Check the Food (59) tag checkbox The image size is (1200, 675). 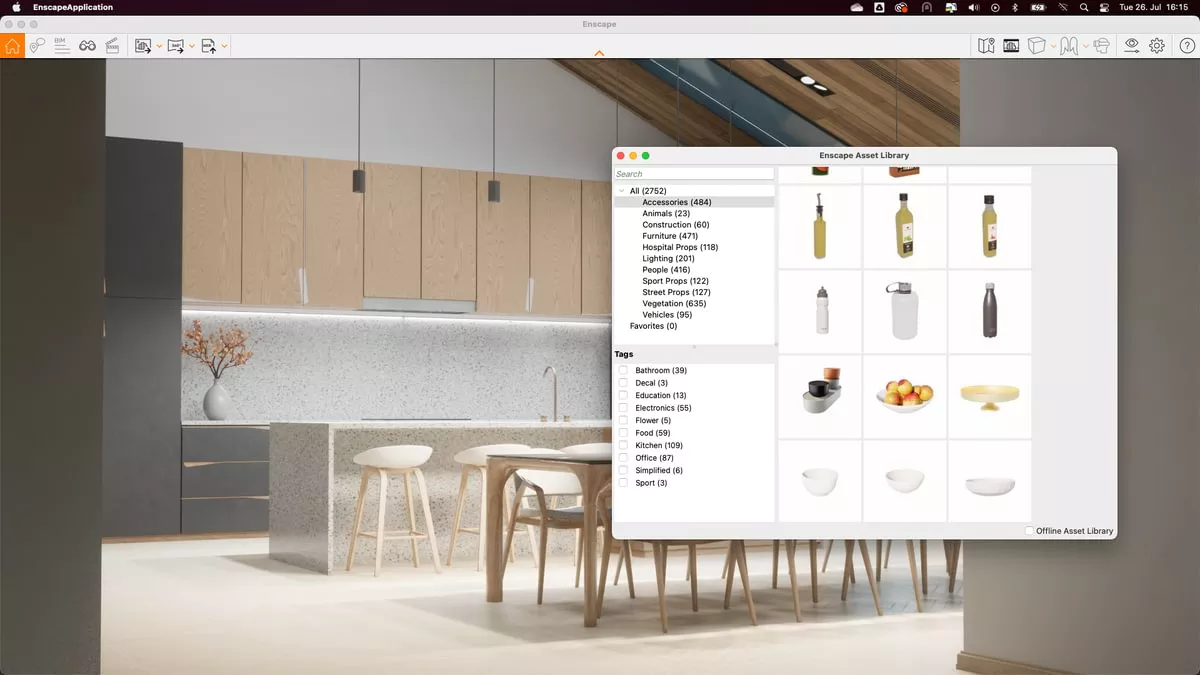[622, 432]
